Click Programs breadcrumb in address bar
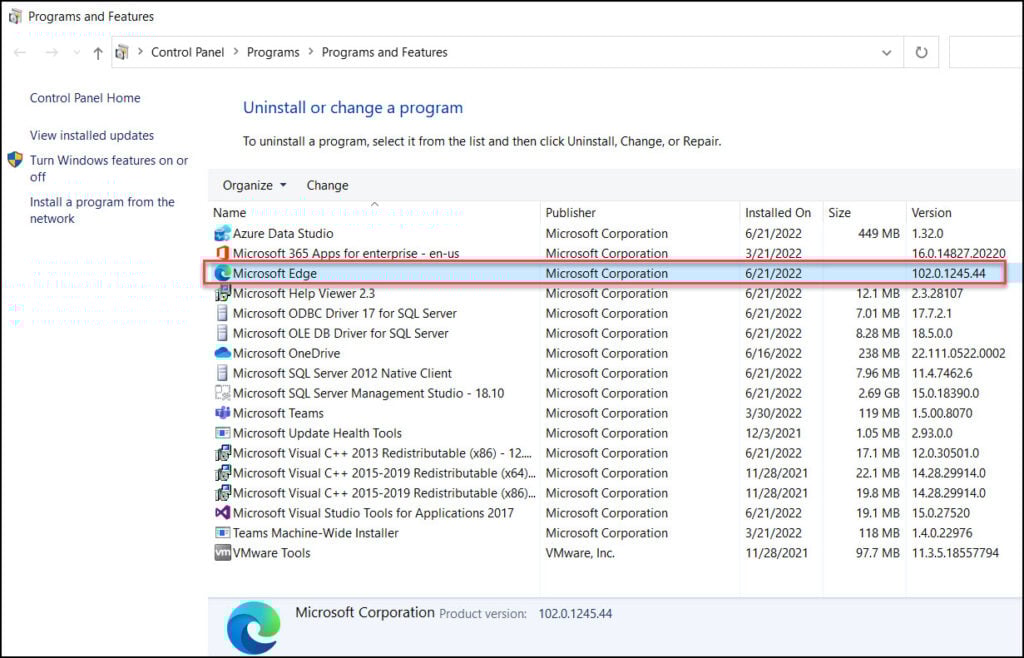 tap(273, 52)
